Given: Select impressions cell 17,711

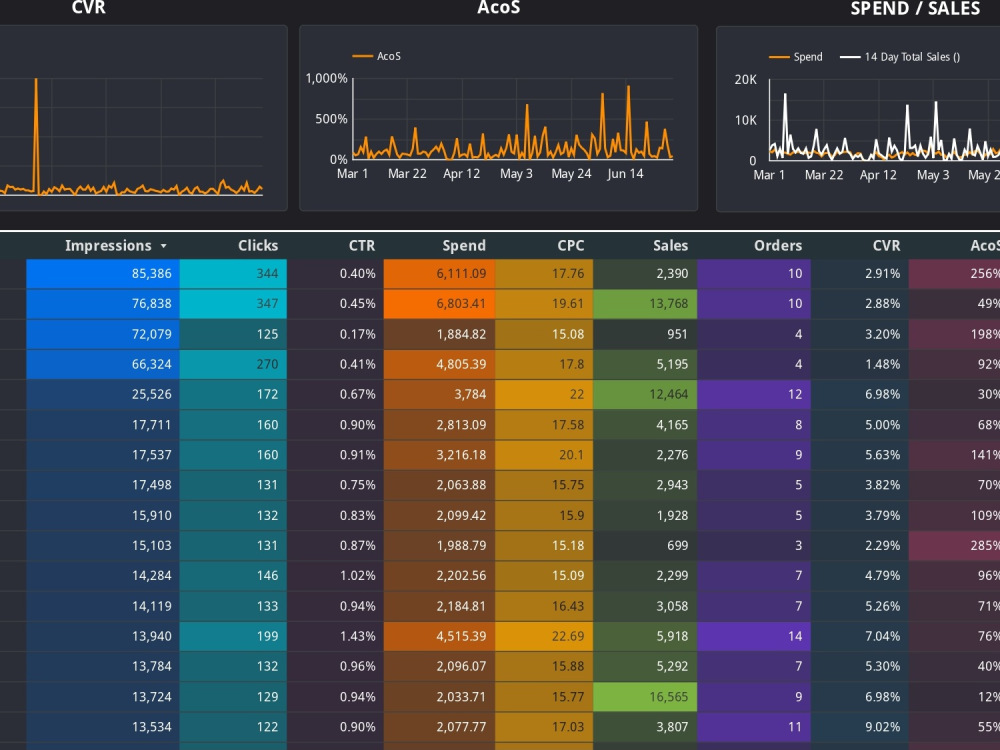Looking at the screenshot, I should click(x=103, y=425).
